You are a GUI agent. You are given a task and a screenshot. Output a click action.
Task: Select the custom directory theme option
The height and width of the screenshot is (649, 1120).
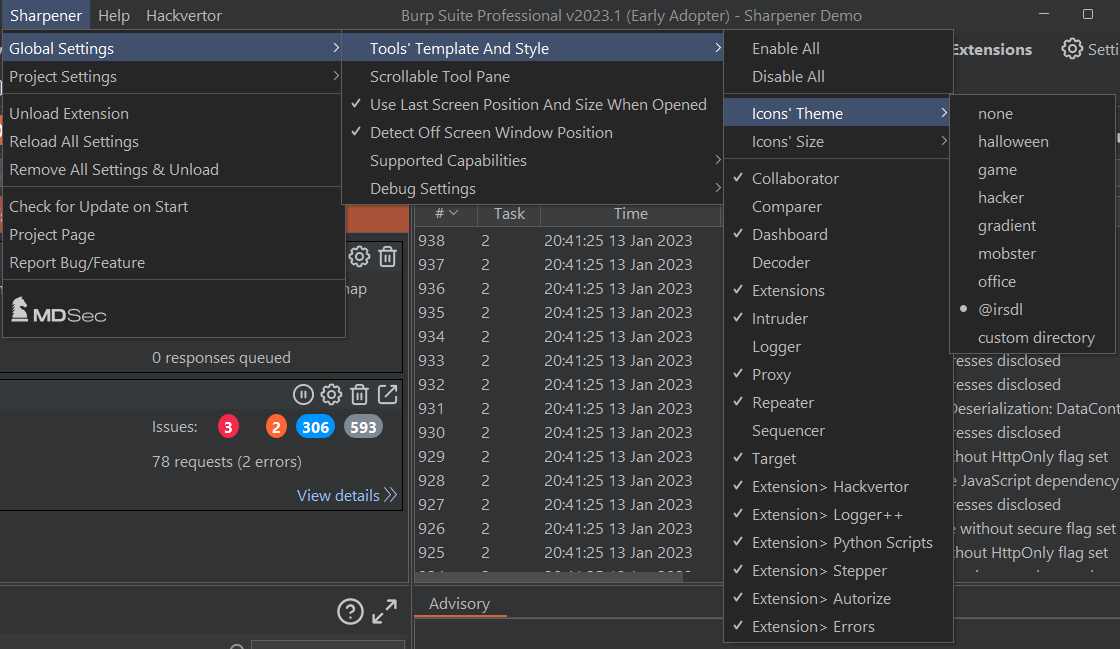pyautogui.click(x=1032, y=337)
